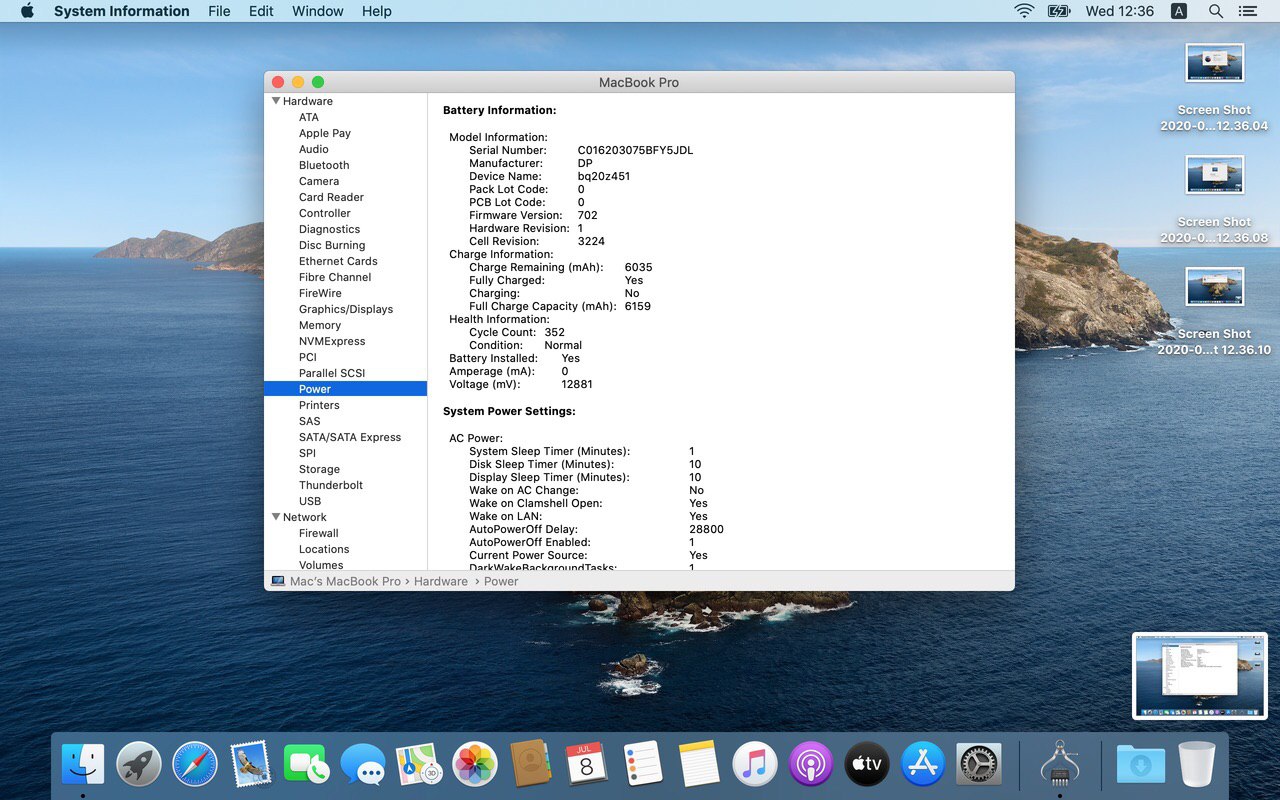Open System Information app menu

click(121, 11)
